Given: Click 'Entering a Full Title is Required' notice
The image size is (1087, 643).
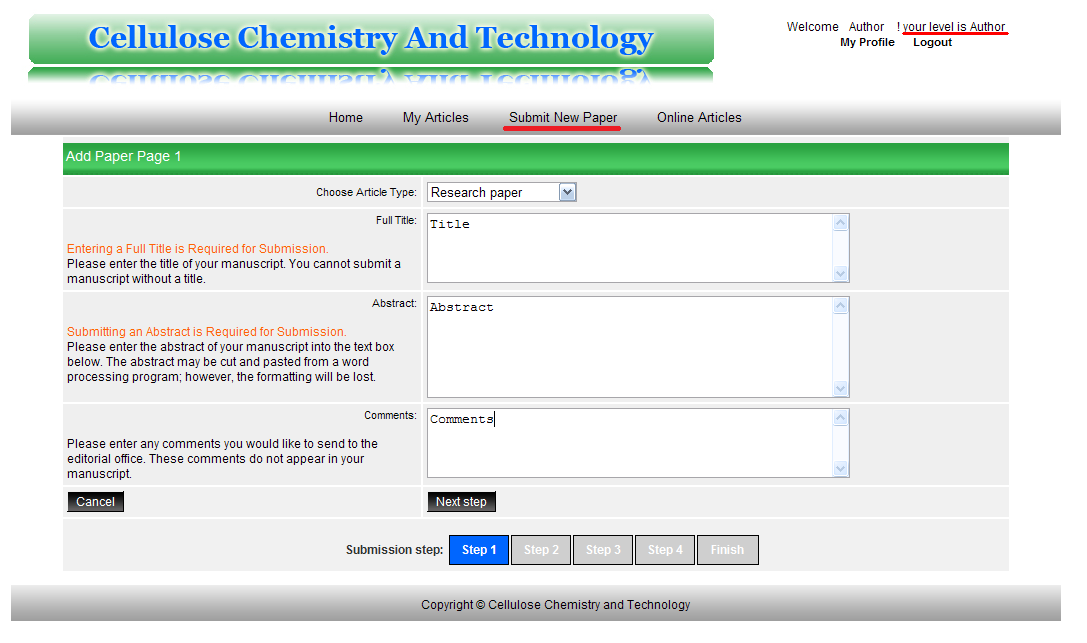Looking at the screenshot, I should (x=198, y=249).
